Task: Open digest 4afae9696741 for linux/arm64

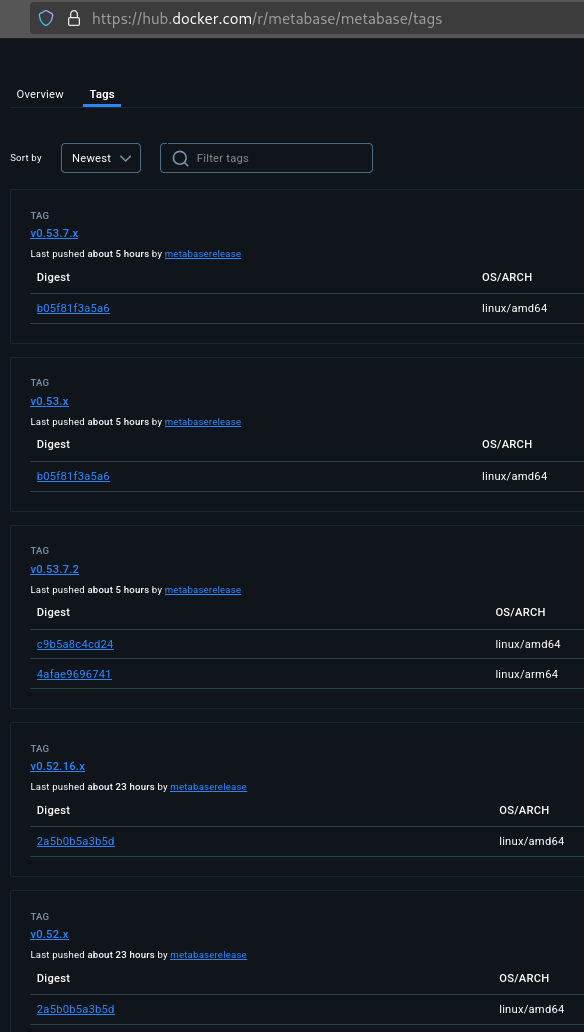Action: click(74, 674)
